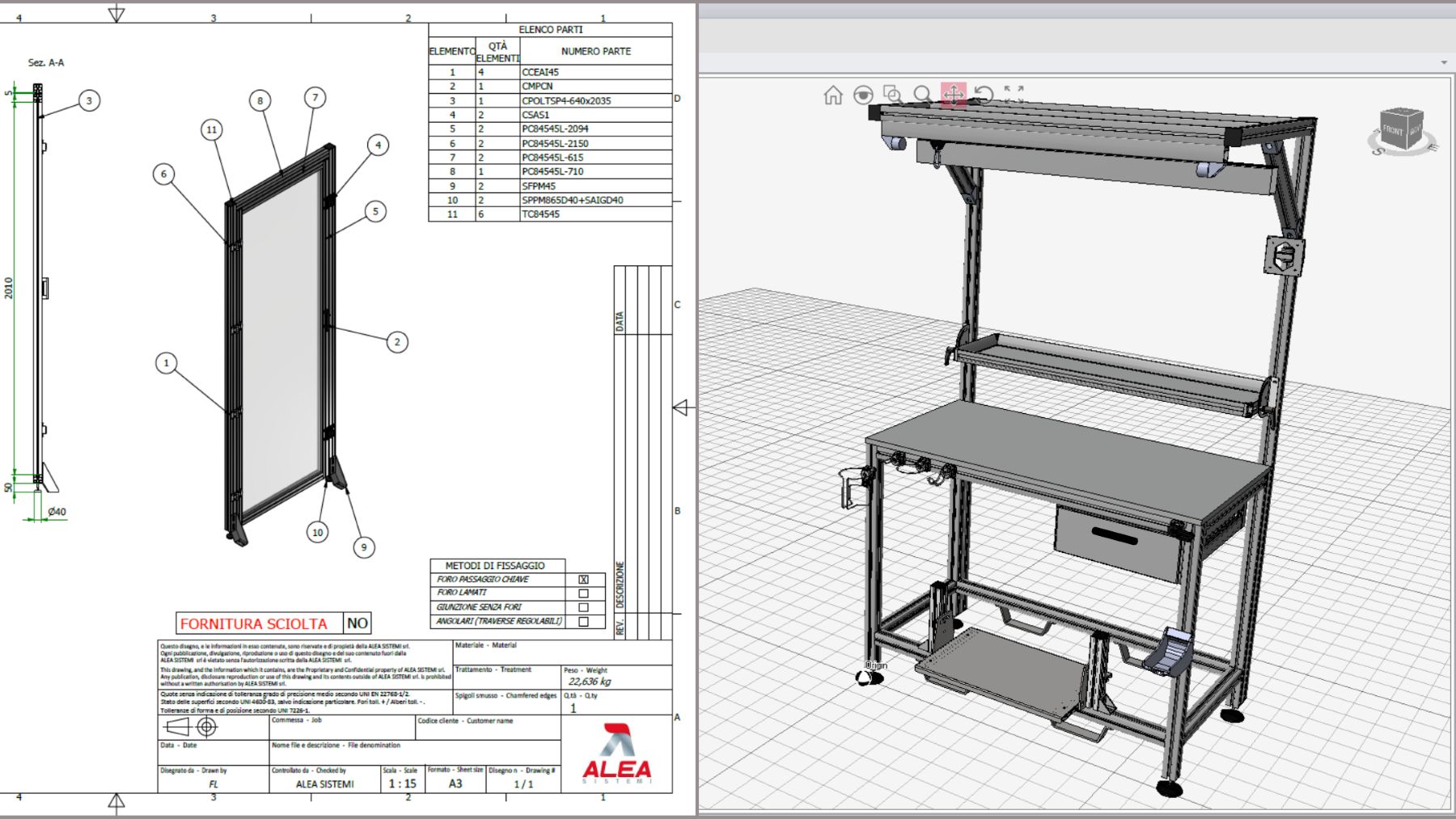The image size is (1456, 819).
Task: Check the Giunzione Senza Fori checkbox
Action: coord(583,607)
